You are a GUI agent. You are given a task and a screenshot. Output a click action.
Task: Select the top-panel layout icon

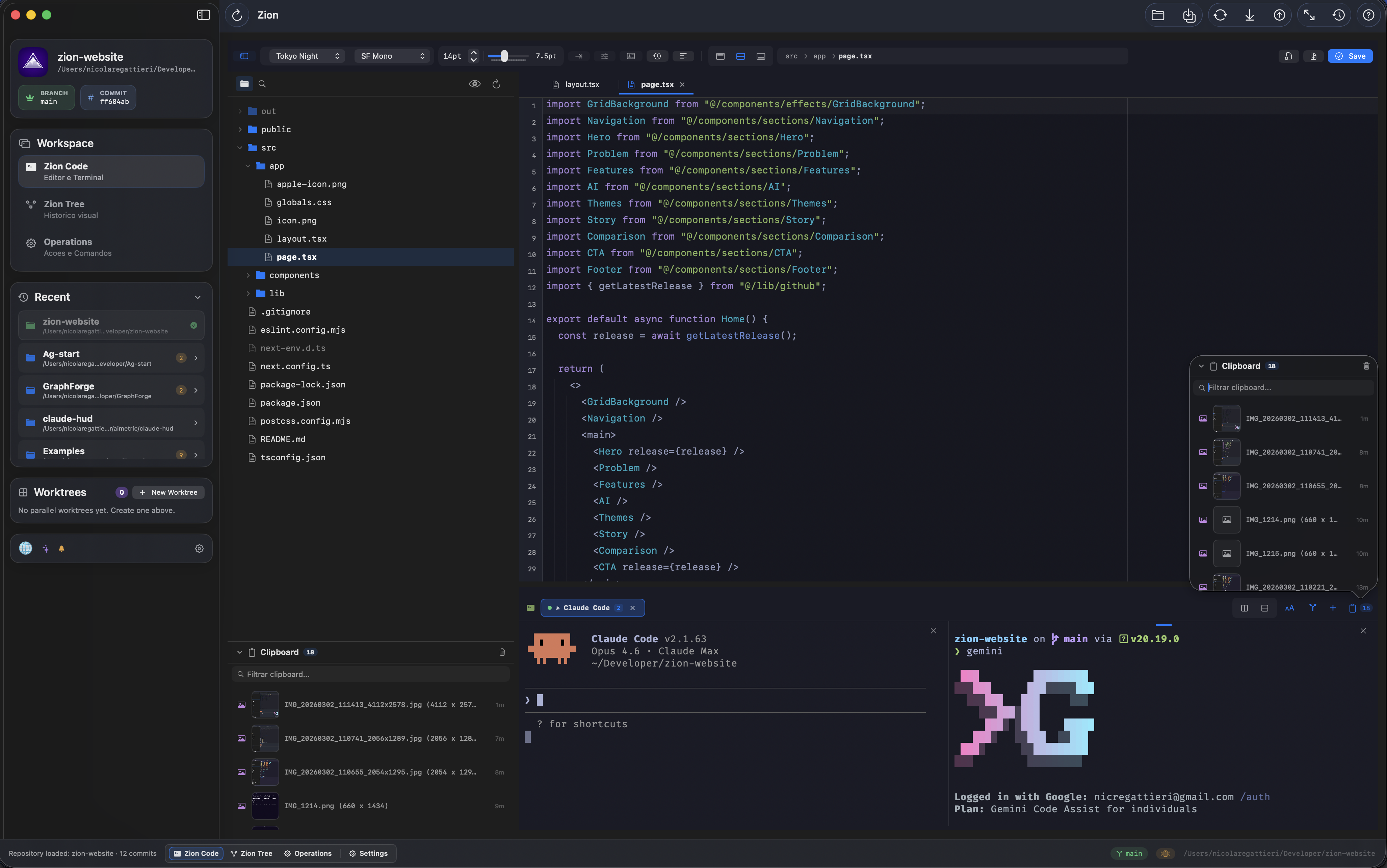(x=720, y=56)
